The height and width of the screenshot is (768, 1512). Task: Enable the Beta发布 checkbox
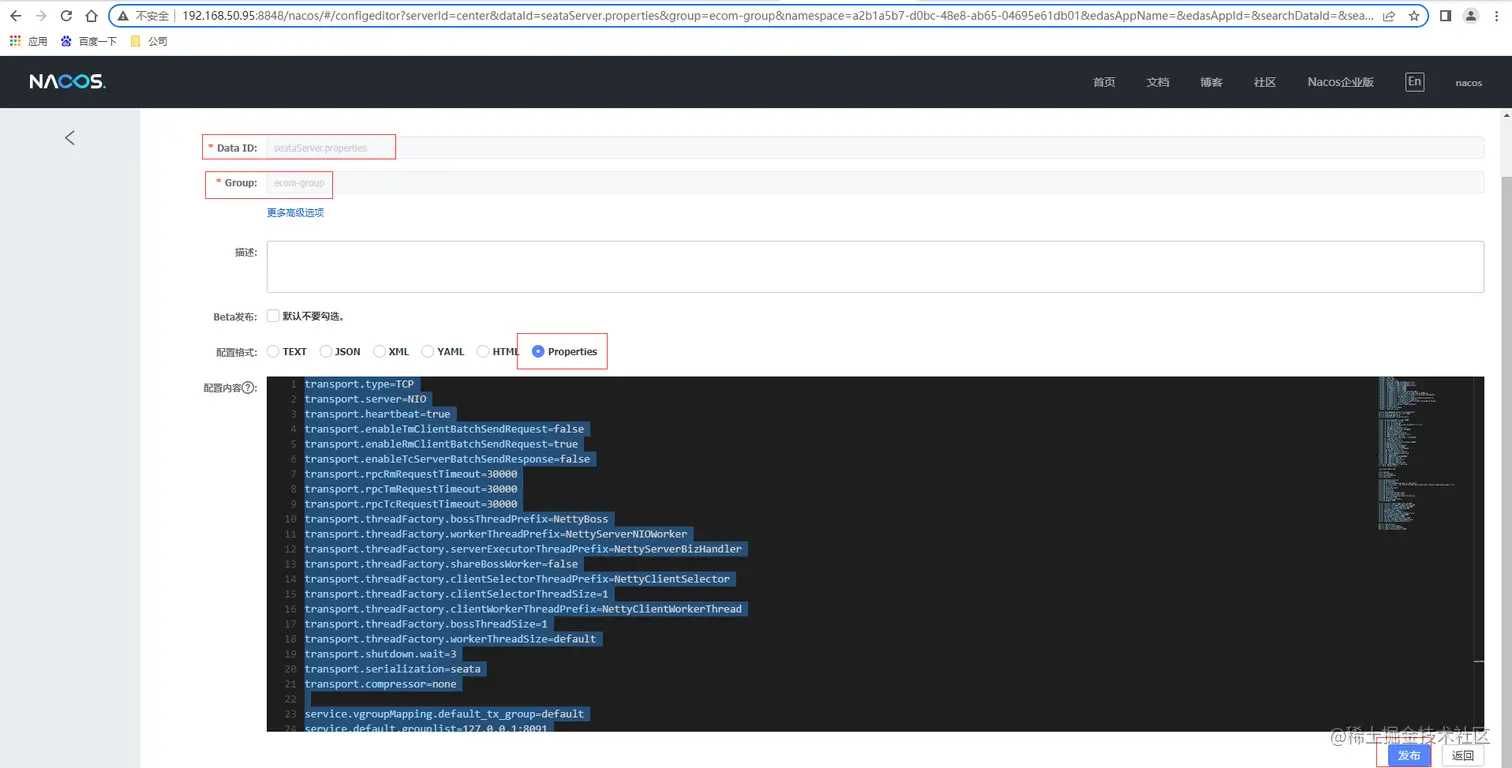tap(273, 315)
